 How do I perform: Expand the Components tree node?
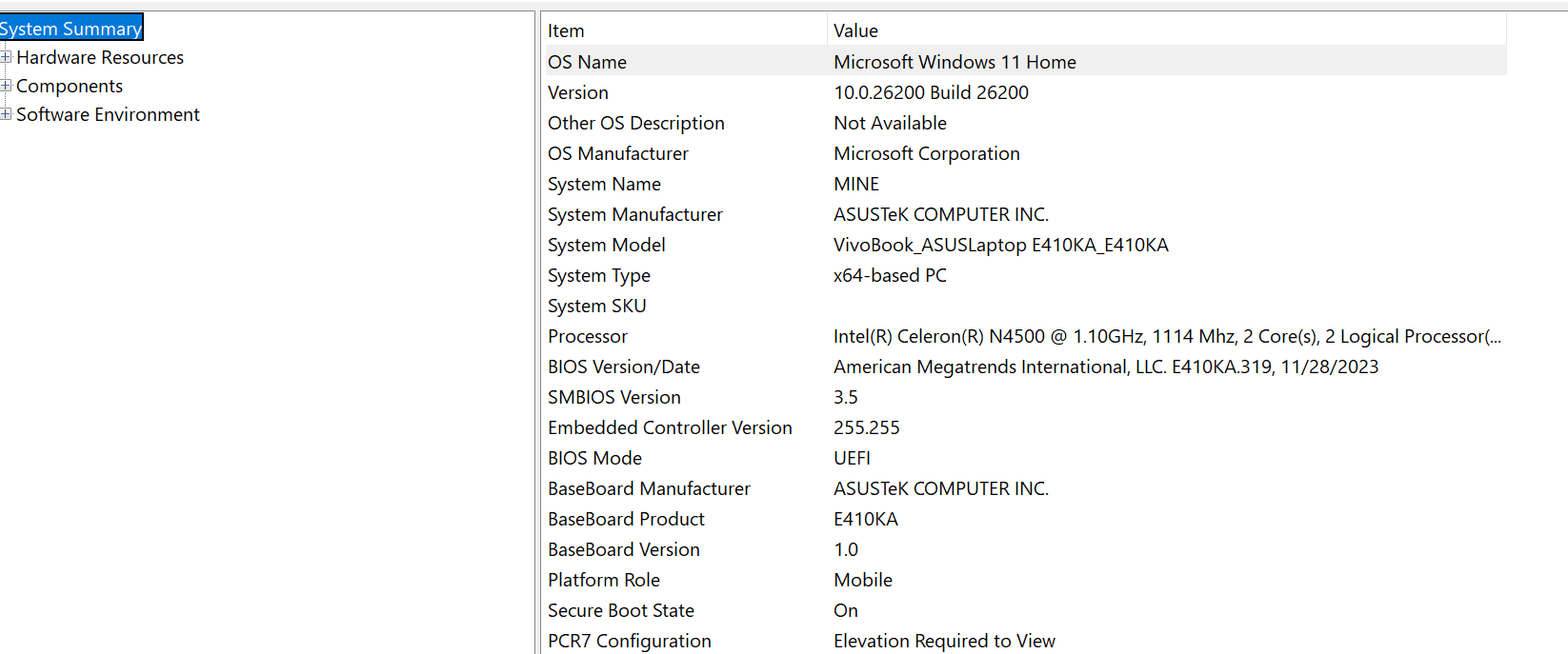(x=6, y=86)
